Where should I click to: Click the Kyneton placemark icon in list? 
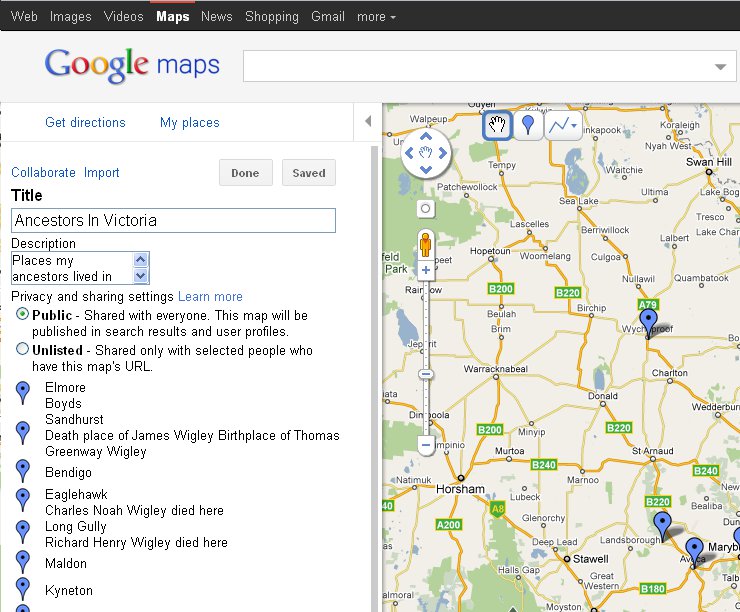[x=23, y=589]
